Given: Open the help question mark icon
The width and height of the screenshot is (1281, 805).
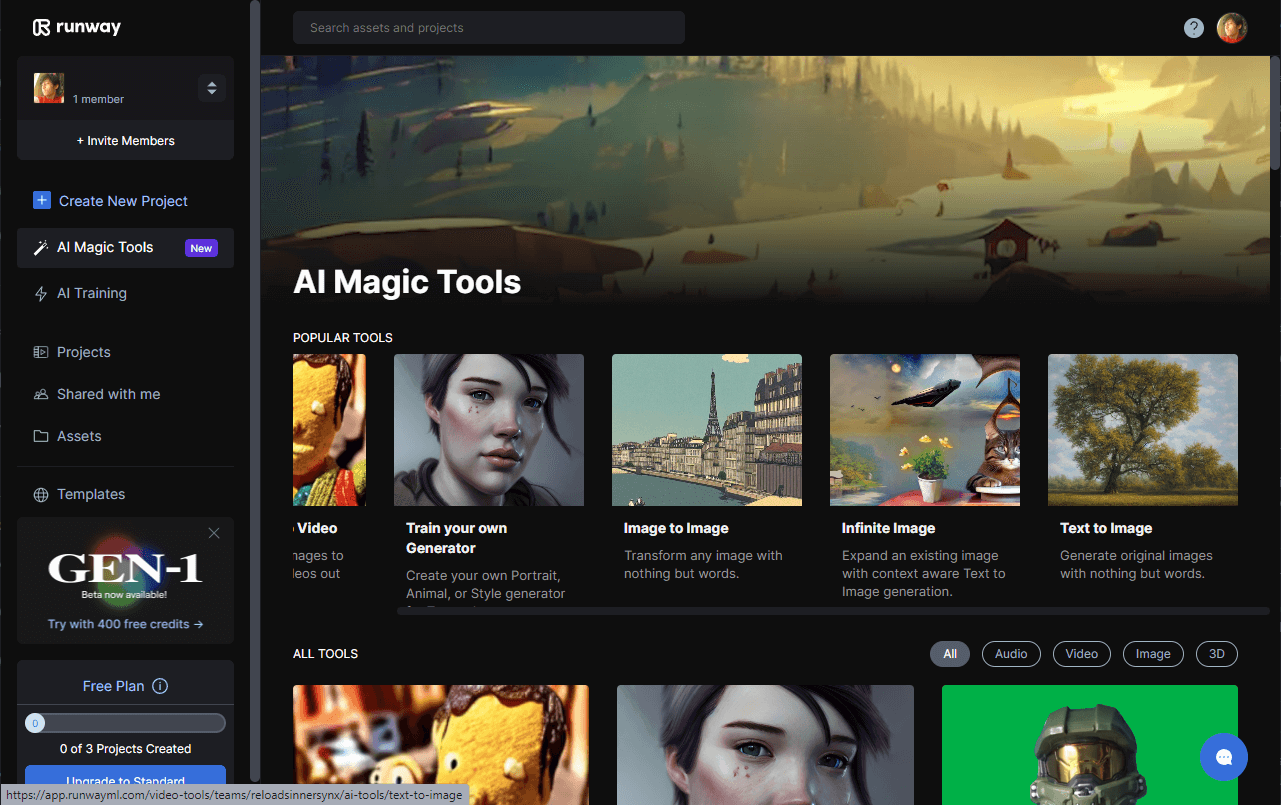Looking at the screenshot, I should coord(1194,28).
